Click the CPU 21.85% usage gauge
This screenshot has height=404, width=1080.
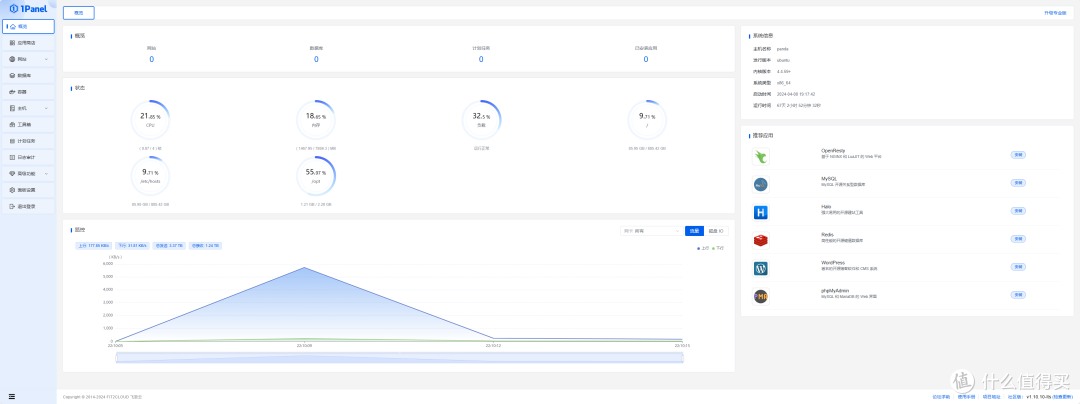(151, 120)
